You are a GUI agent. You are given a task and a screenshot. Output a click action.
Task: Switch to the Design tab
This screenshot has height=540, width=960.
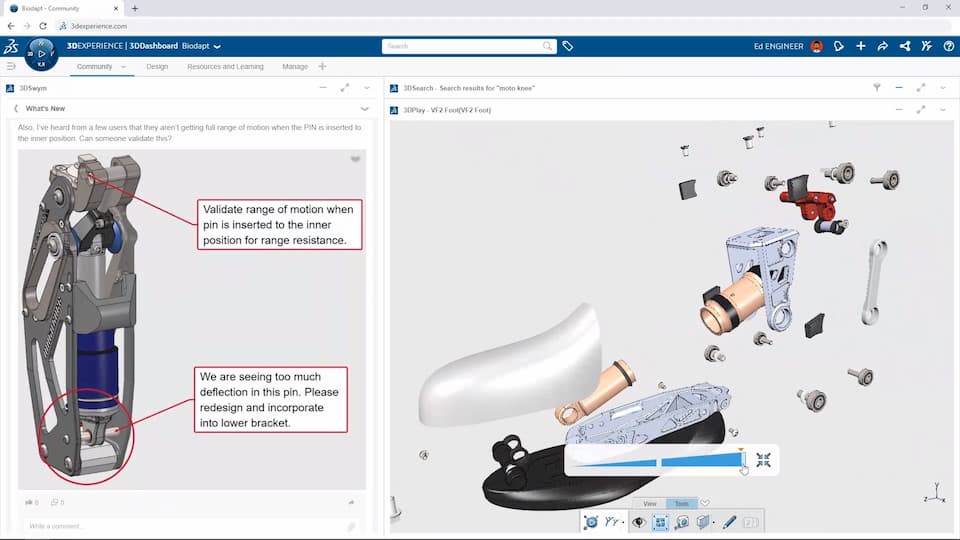[x=157, y=67]
